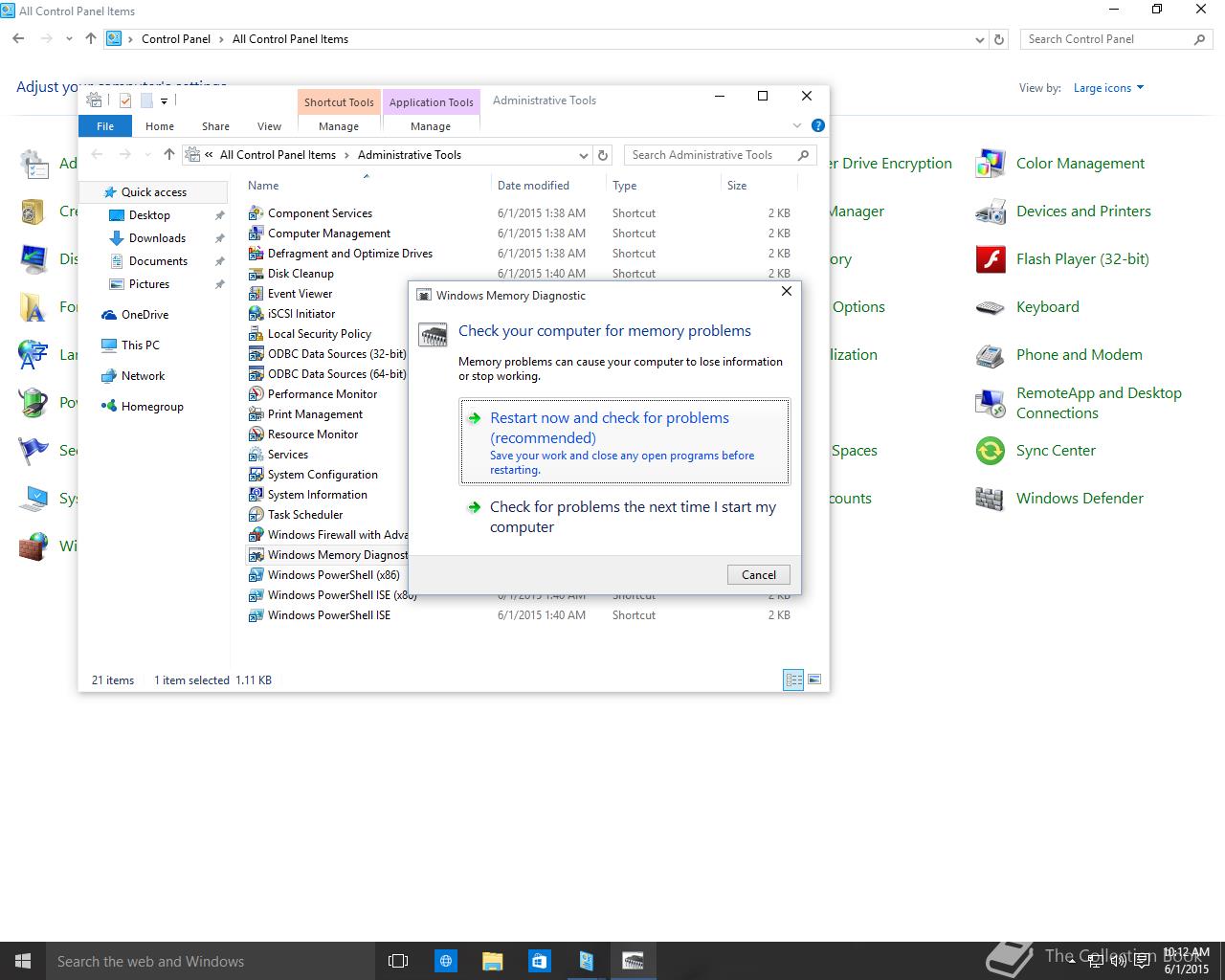Viewport: 1225px width, 980px height.
Task: Open Windows PowerShell ISE icon
Action: click(256, 614)
